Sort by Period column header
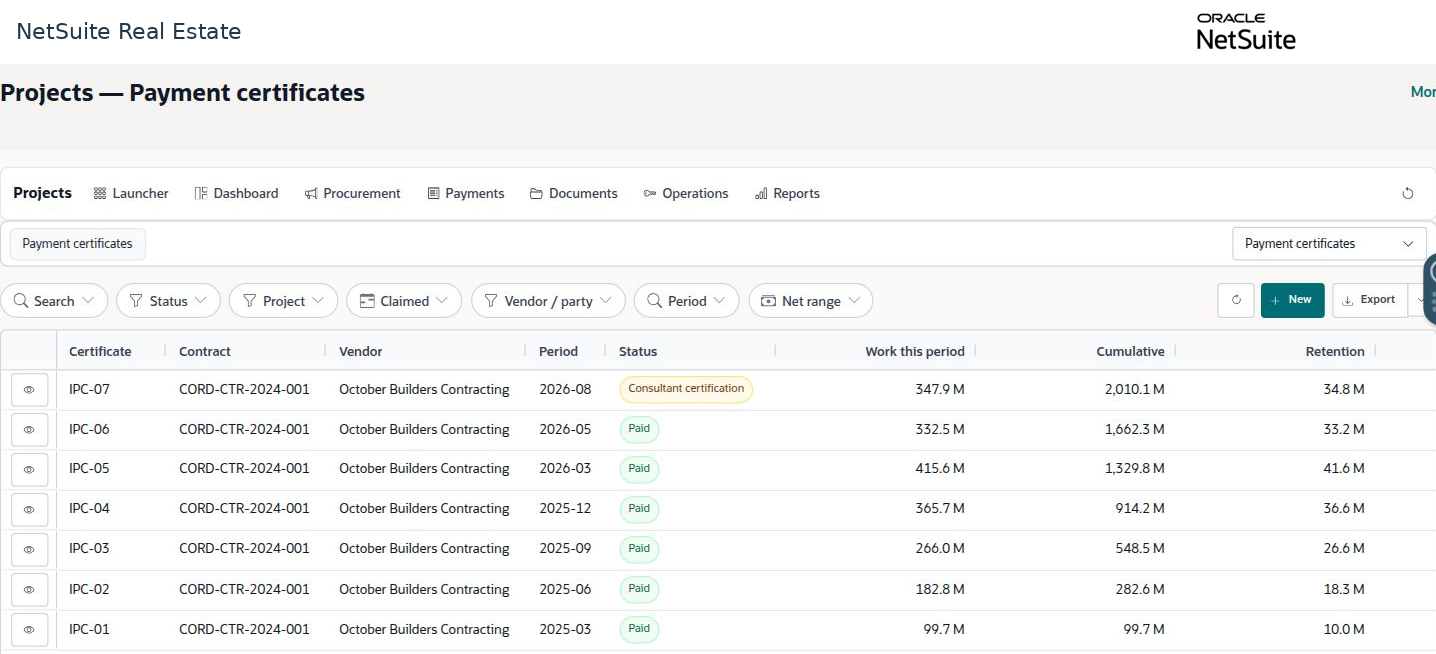The width and height of the screenshot is (1436, 654). [x=558, y=351]
